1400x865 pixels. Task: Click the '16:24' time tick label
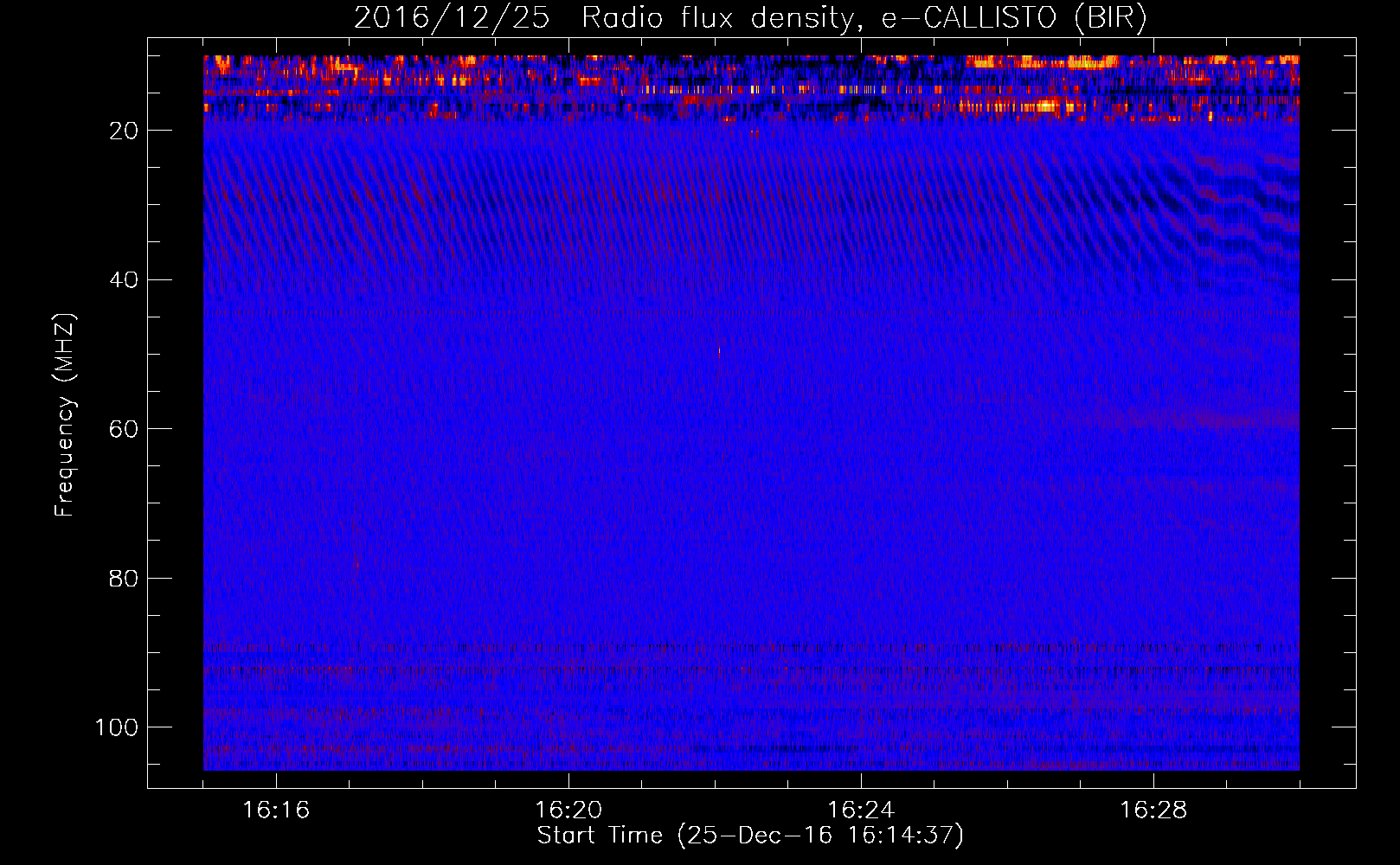click(861, 811)
